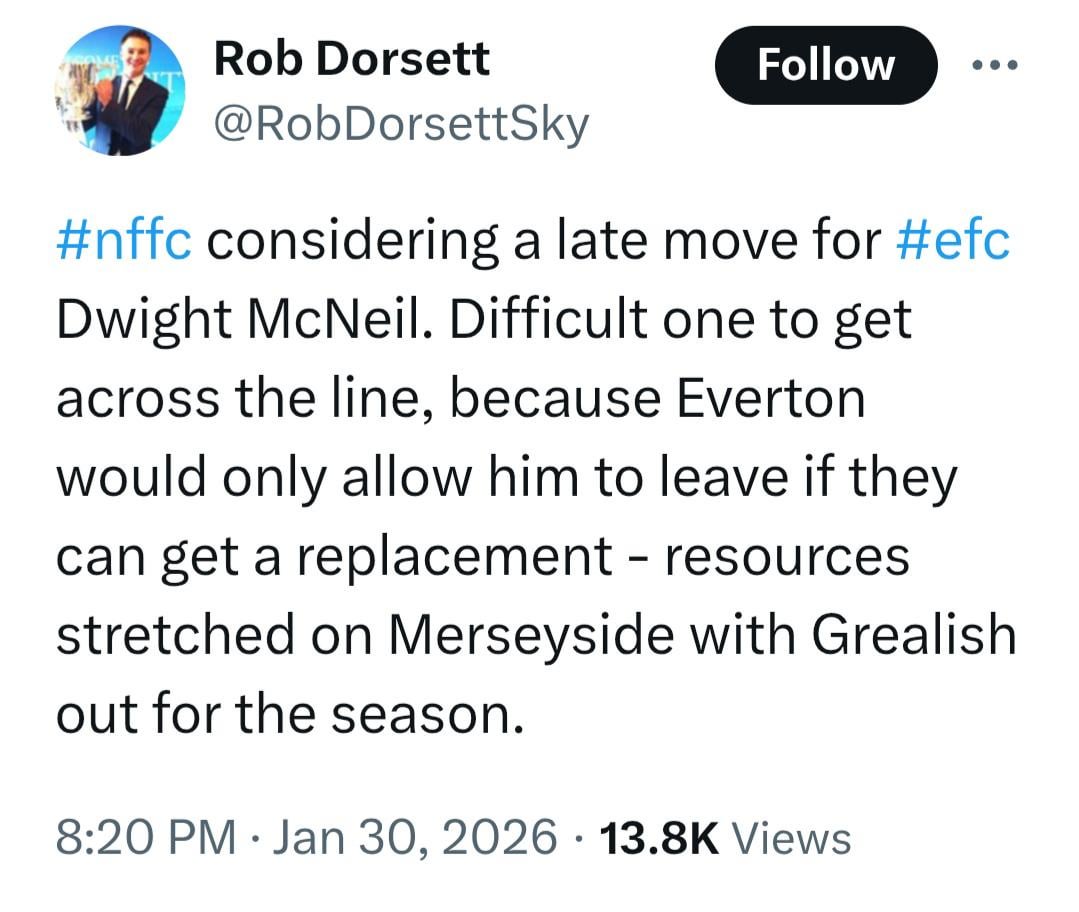Viewport: 1079px width, 912px height.
Task: Click the name Grealish in tweet
Action: click(913, 635)
